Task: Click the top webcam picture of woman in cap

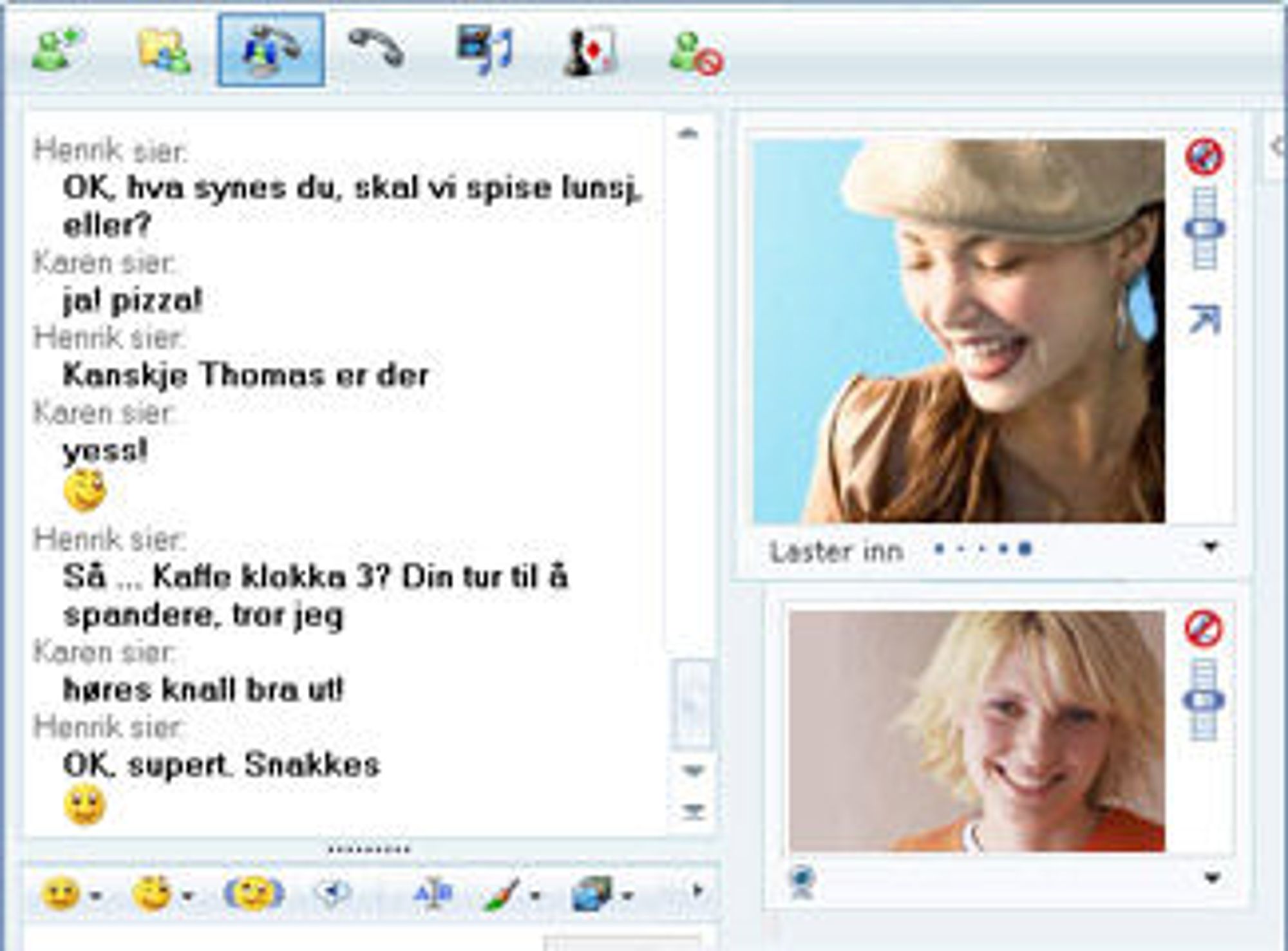Action: (959, 331)
